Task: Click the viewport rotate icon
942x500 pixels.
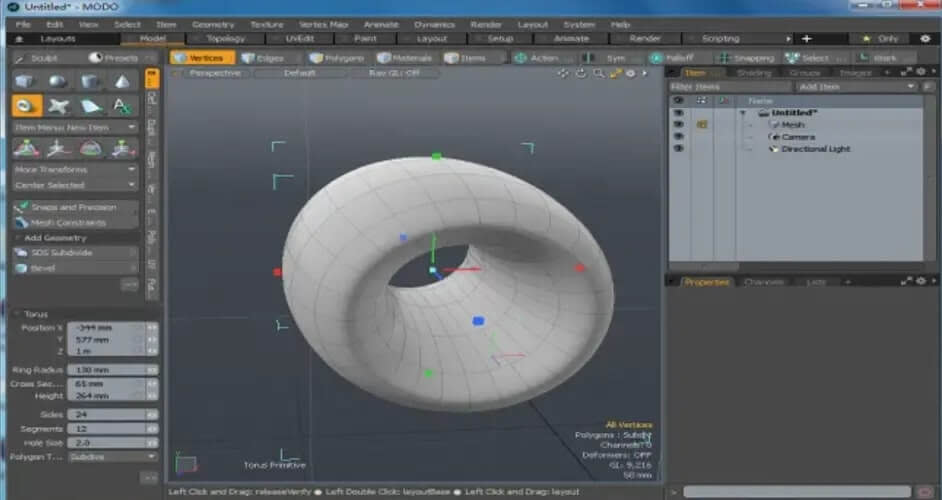Action: click(x=581, y=73)
